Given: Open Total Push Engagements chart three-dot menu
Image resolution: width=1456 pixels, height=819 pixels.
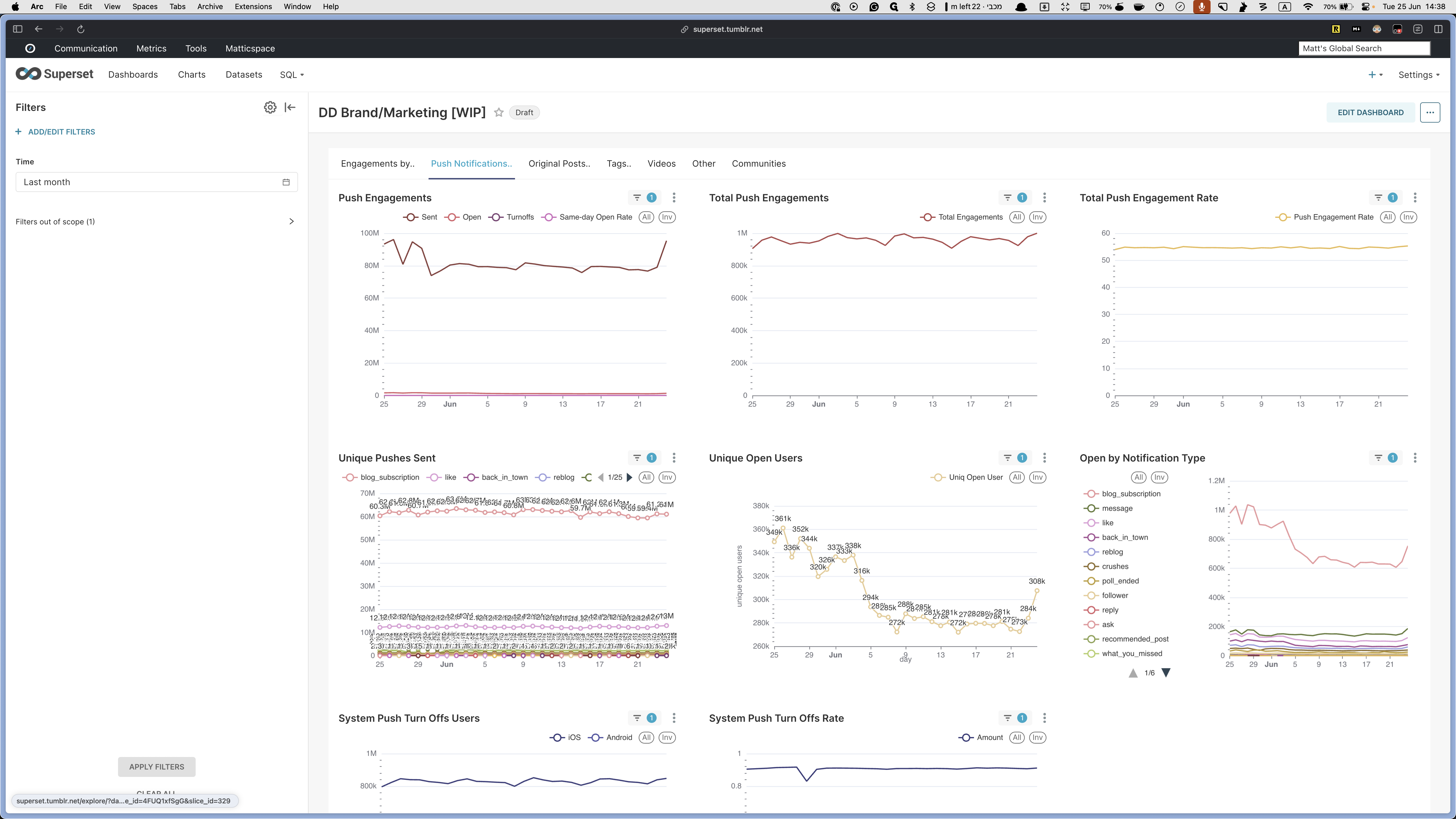Looking at the screenshot, I should [x=1045, y=198].
